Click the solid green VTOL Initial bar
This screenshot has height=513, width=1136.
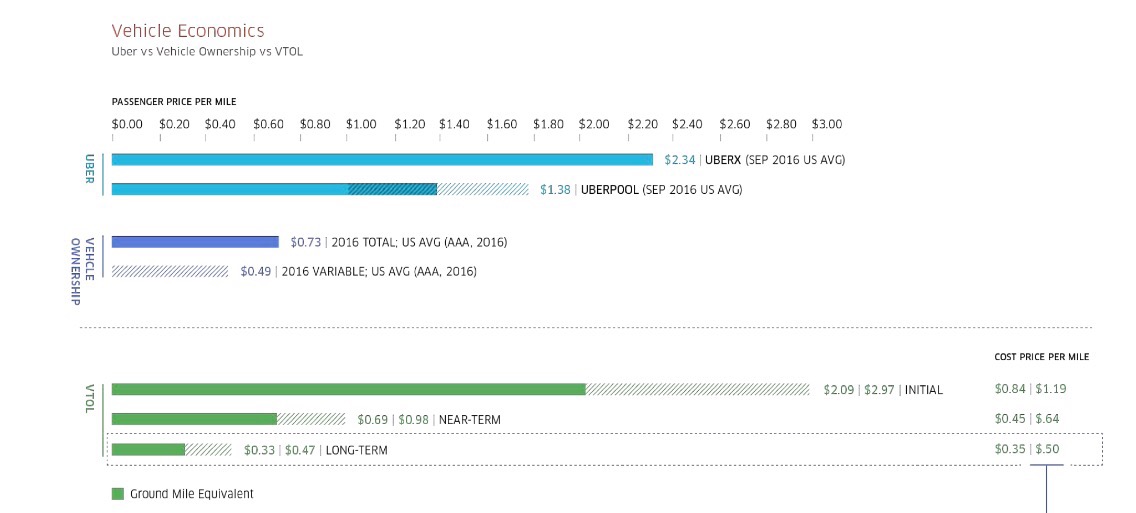348,389
